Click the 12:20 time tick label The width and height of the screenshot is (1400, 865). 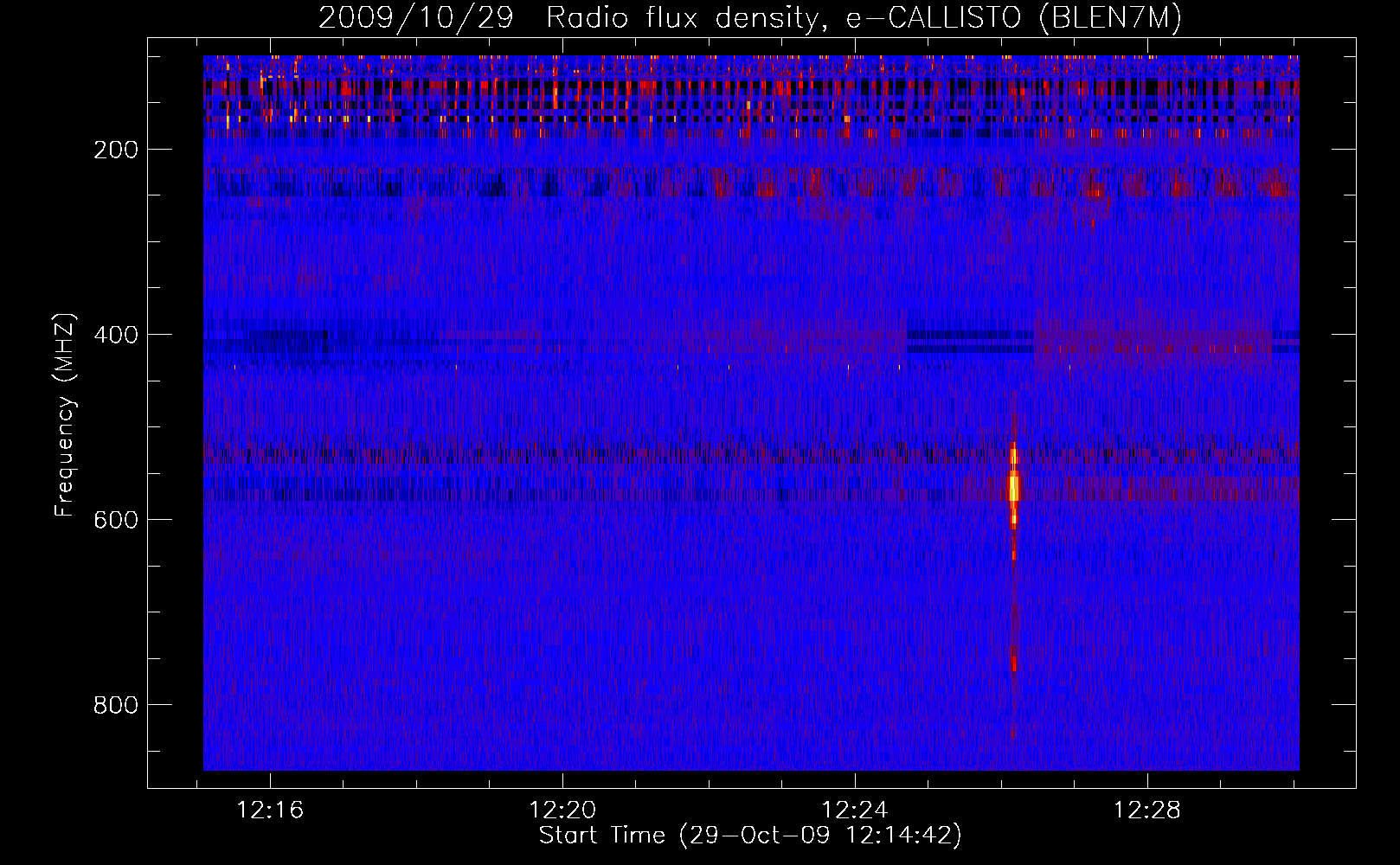click(x=562, y=811)
